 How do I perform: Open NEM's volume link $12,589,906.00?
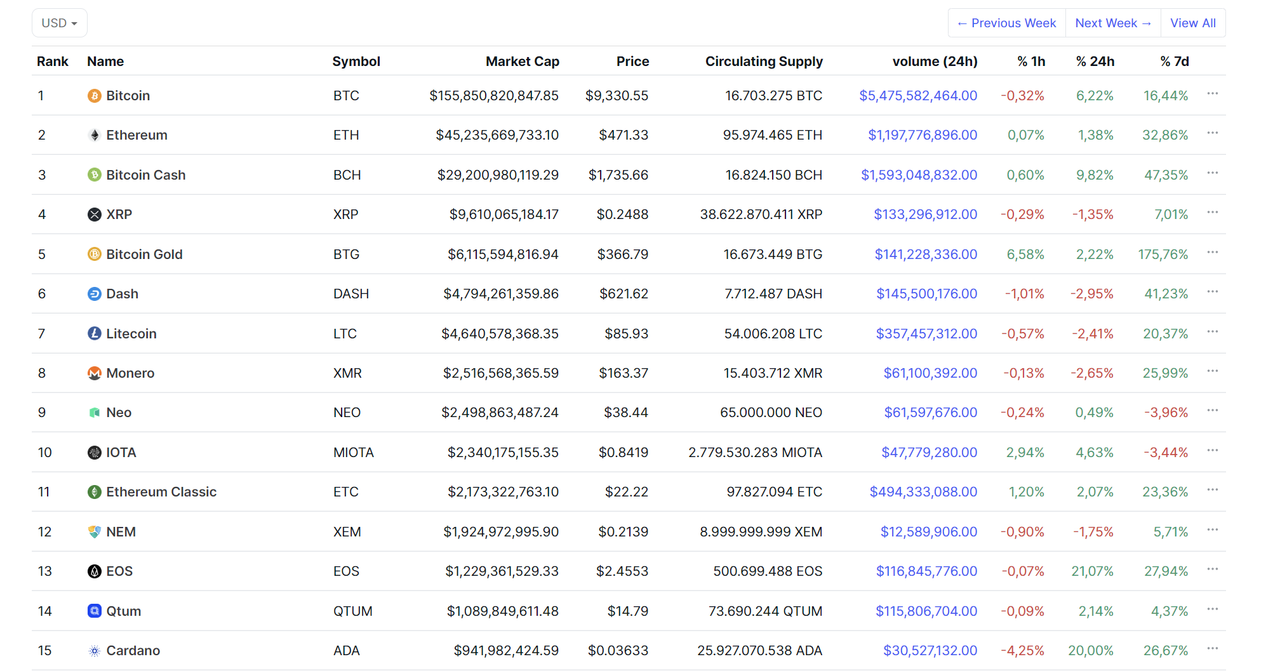[929, 532]
